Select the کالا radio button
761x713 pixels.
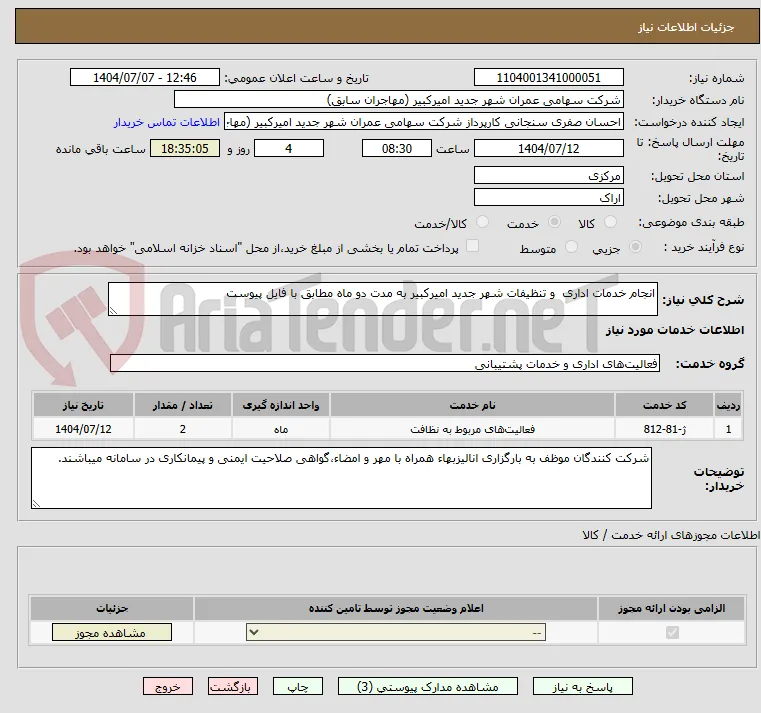click(610, 222)
